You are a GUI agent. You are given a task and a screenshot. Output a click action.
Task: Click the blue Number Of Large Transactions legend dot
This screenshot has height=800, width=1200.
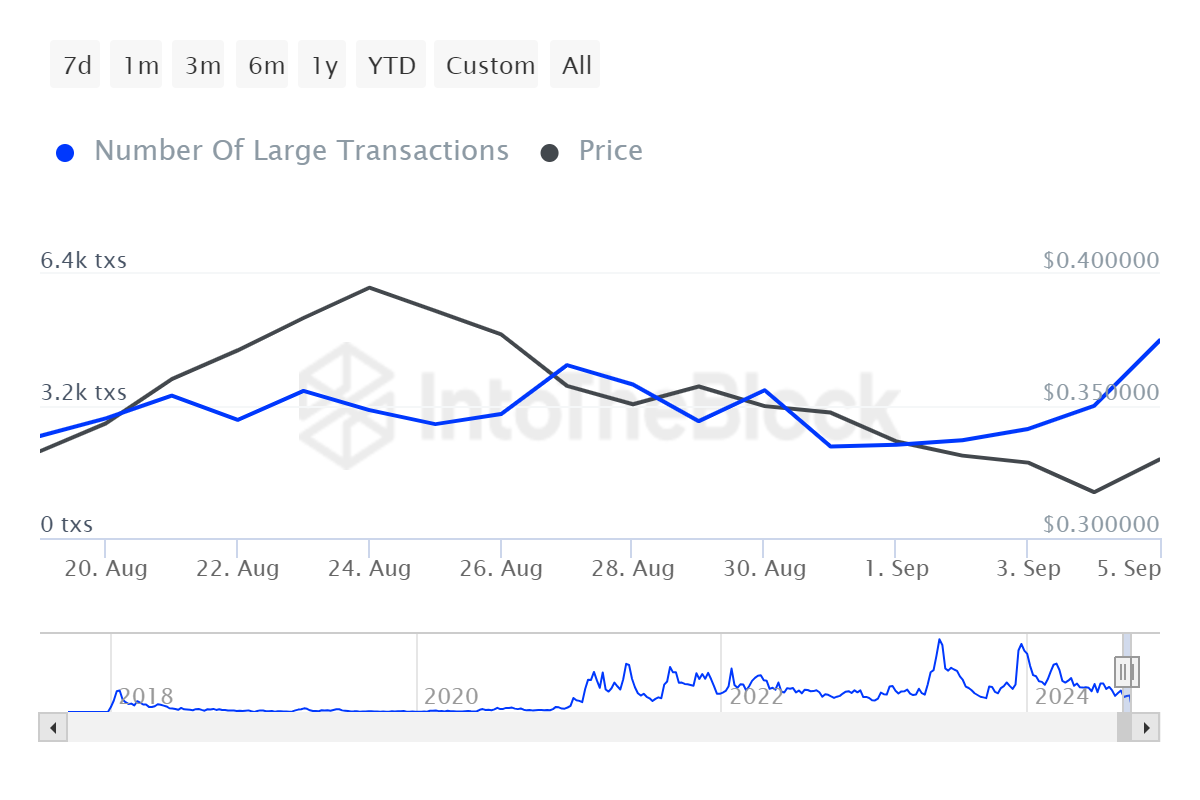pyautogui.click(x=65, y=153)
